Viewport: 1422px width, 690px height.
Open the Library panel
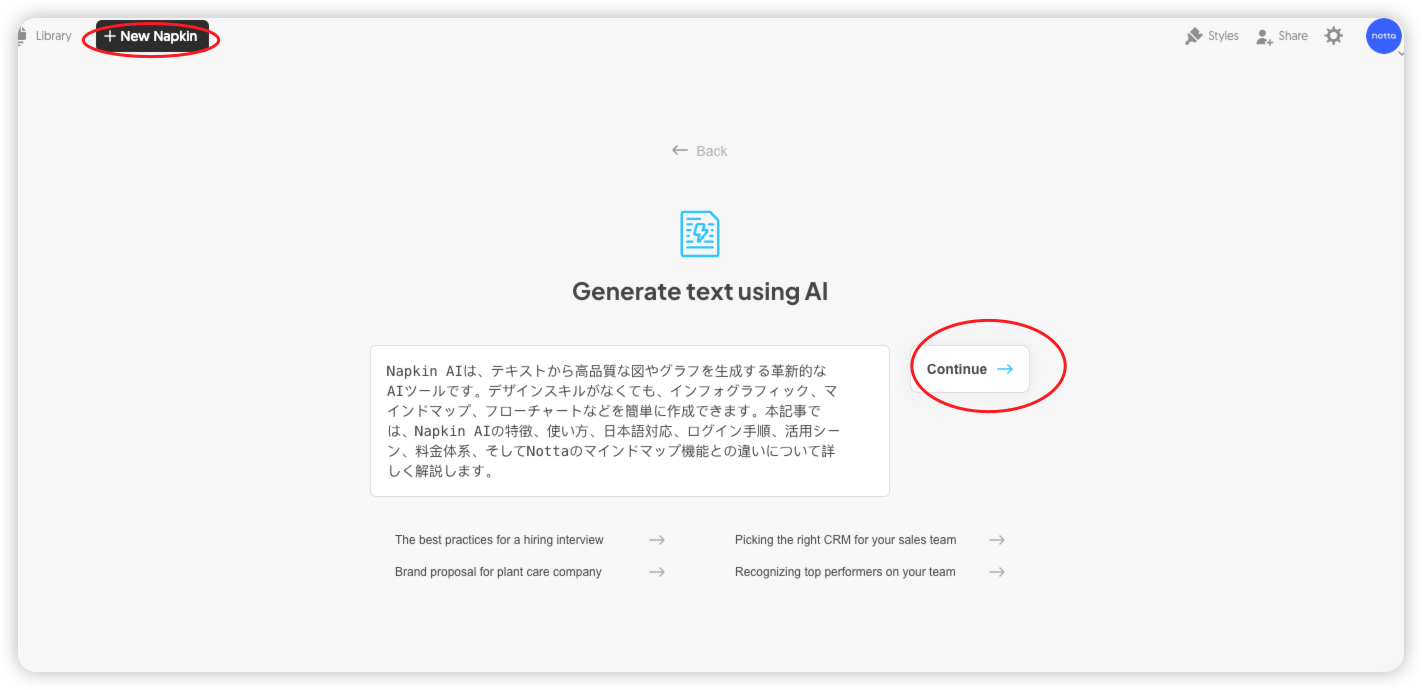45,36
